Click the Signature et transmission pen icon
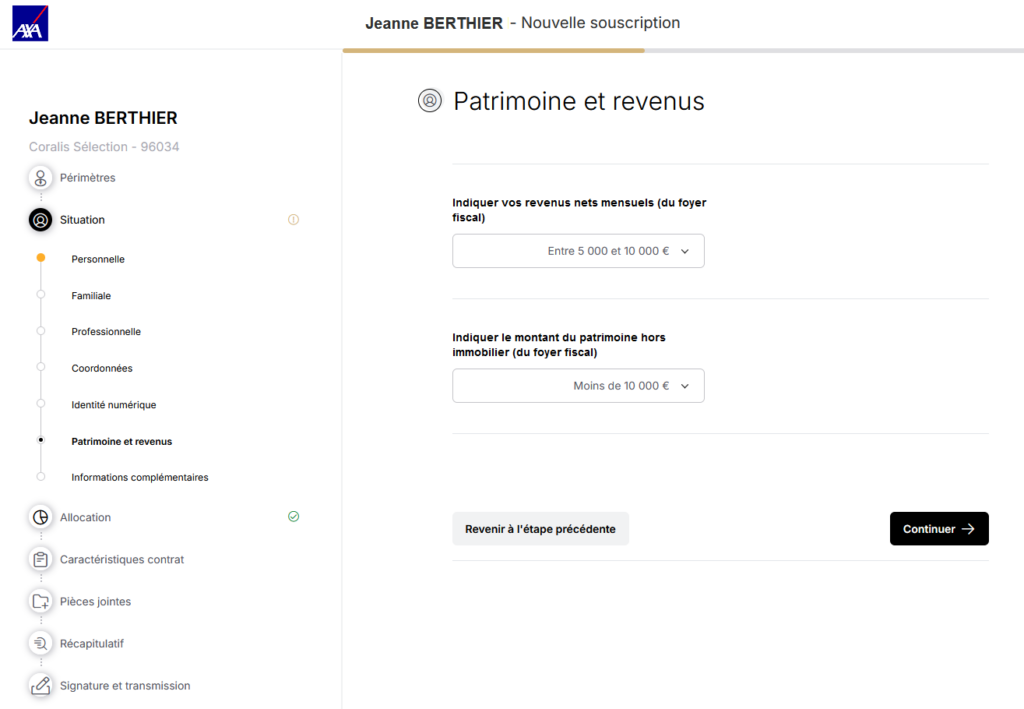This screenshot has height=709, width=1024. tap(41, 686)
